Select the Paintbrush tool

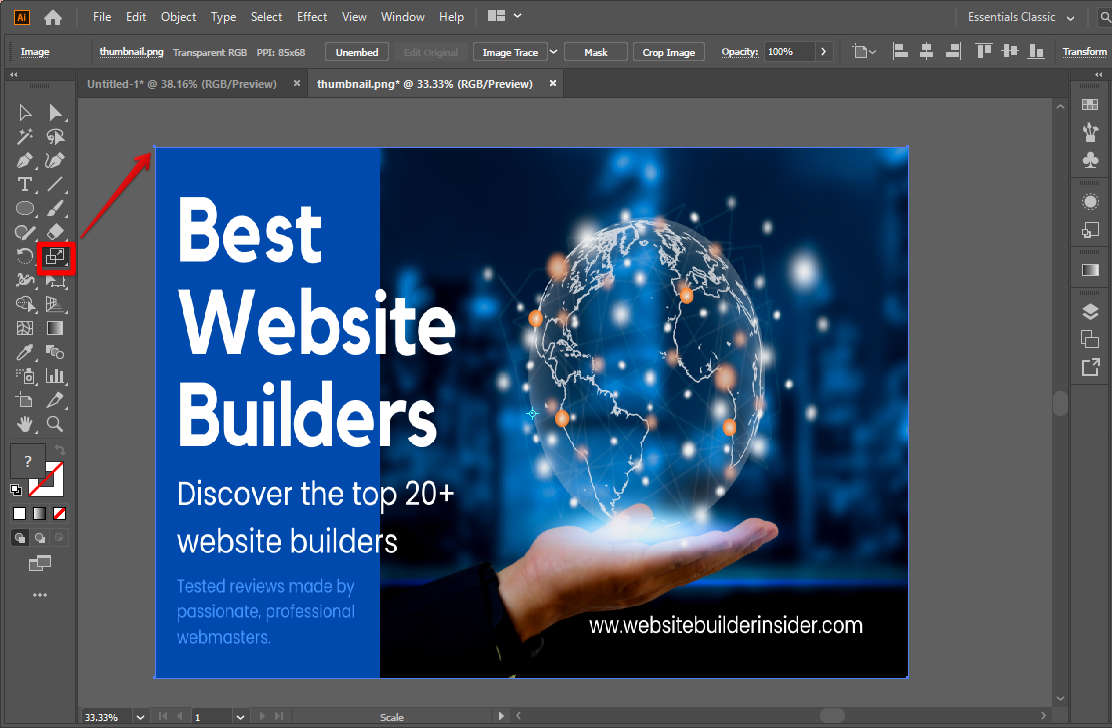coord(55,210)
